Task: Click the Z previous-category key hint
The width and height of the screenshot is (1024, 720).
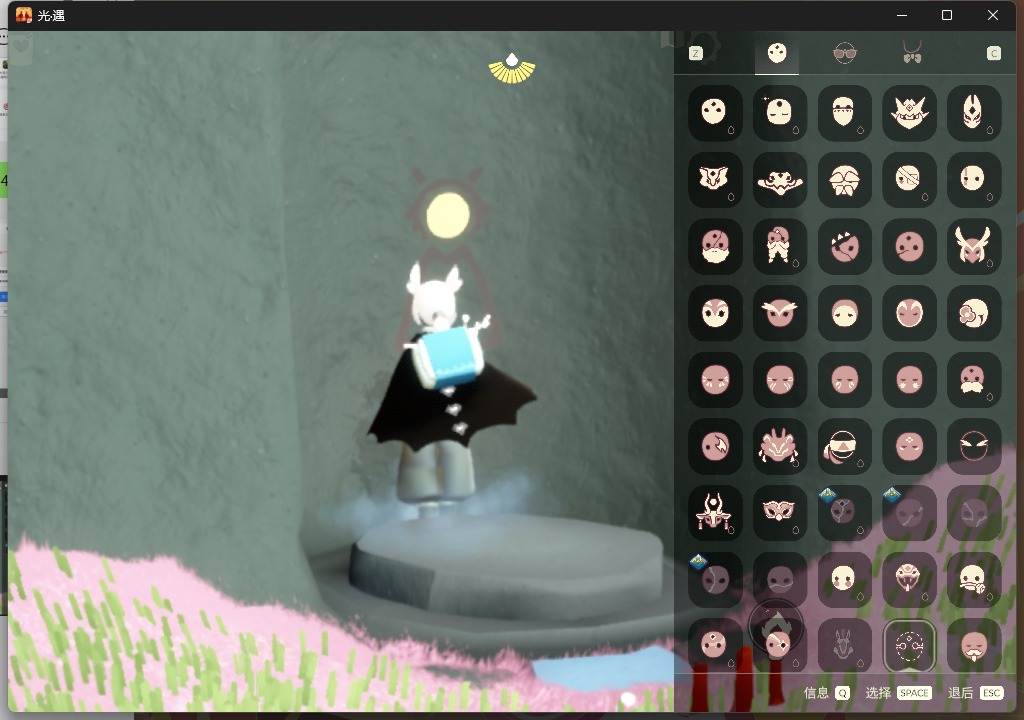Action: tap(696, 54)
